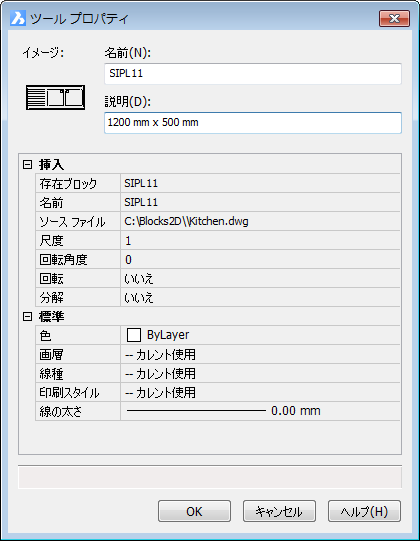Open help with ヘルプ(H) button

(364, 511)
